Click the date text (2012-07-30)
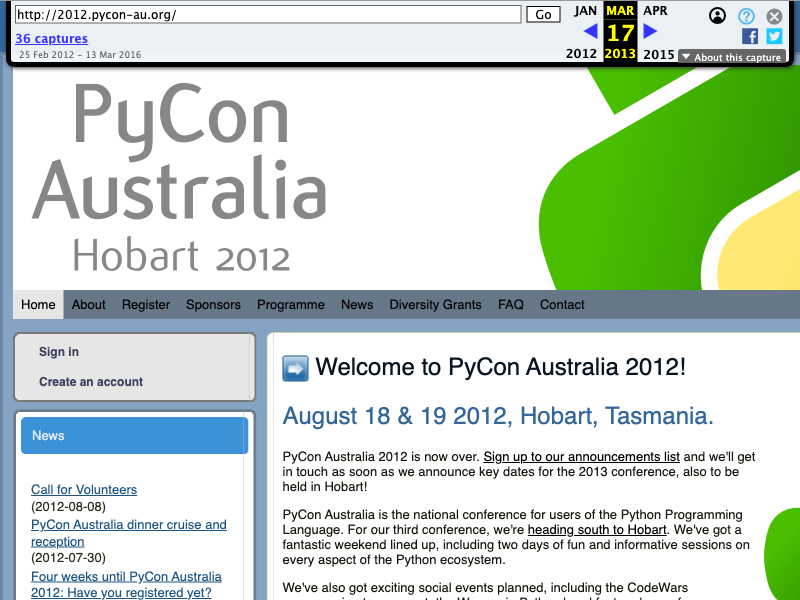This screenshot has height=600, width=800. pyautogui.click(x=68, y=558)
